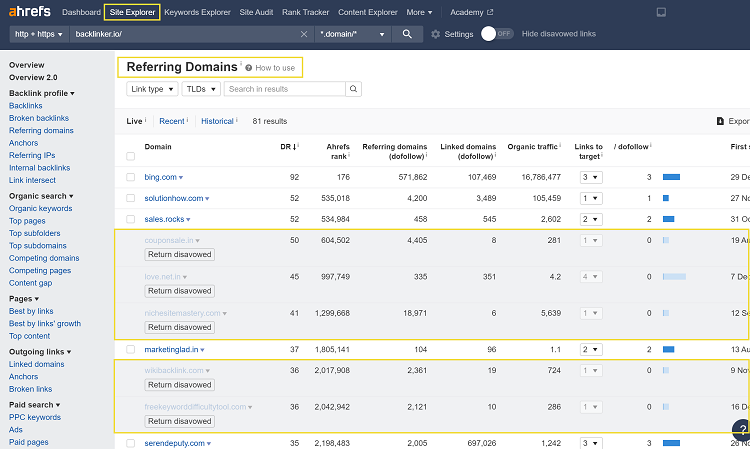Open the serendeputy.com domain link

click(x=175, y=443)
